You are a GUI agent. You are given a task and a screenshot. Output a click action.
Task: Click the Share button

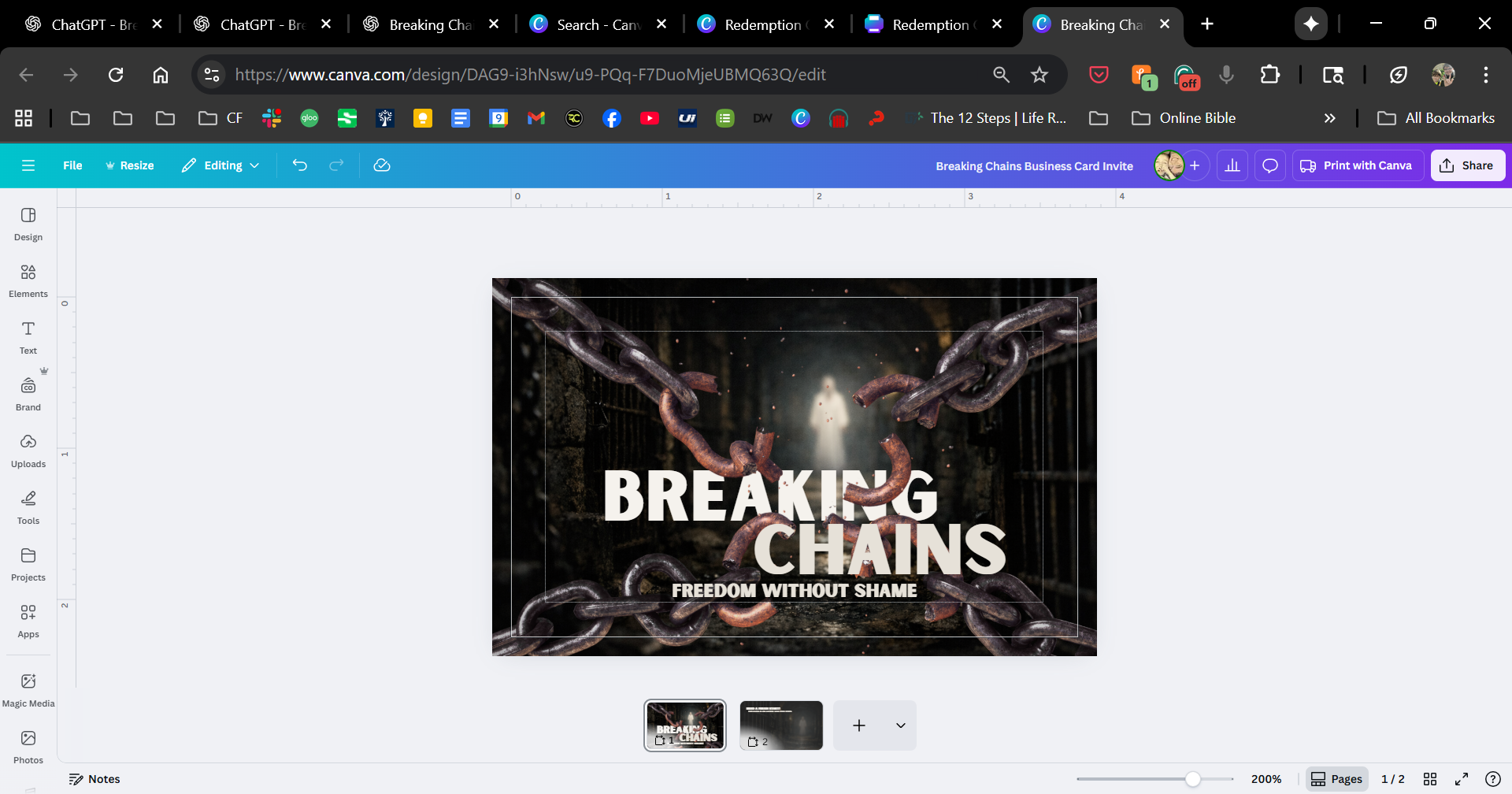1467,165
